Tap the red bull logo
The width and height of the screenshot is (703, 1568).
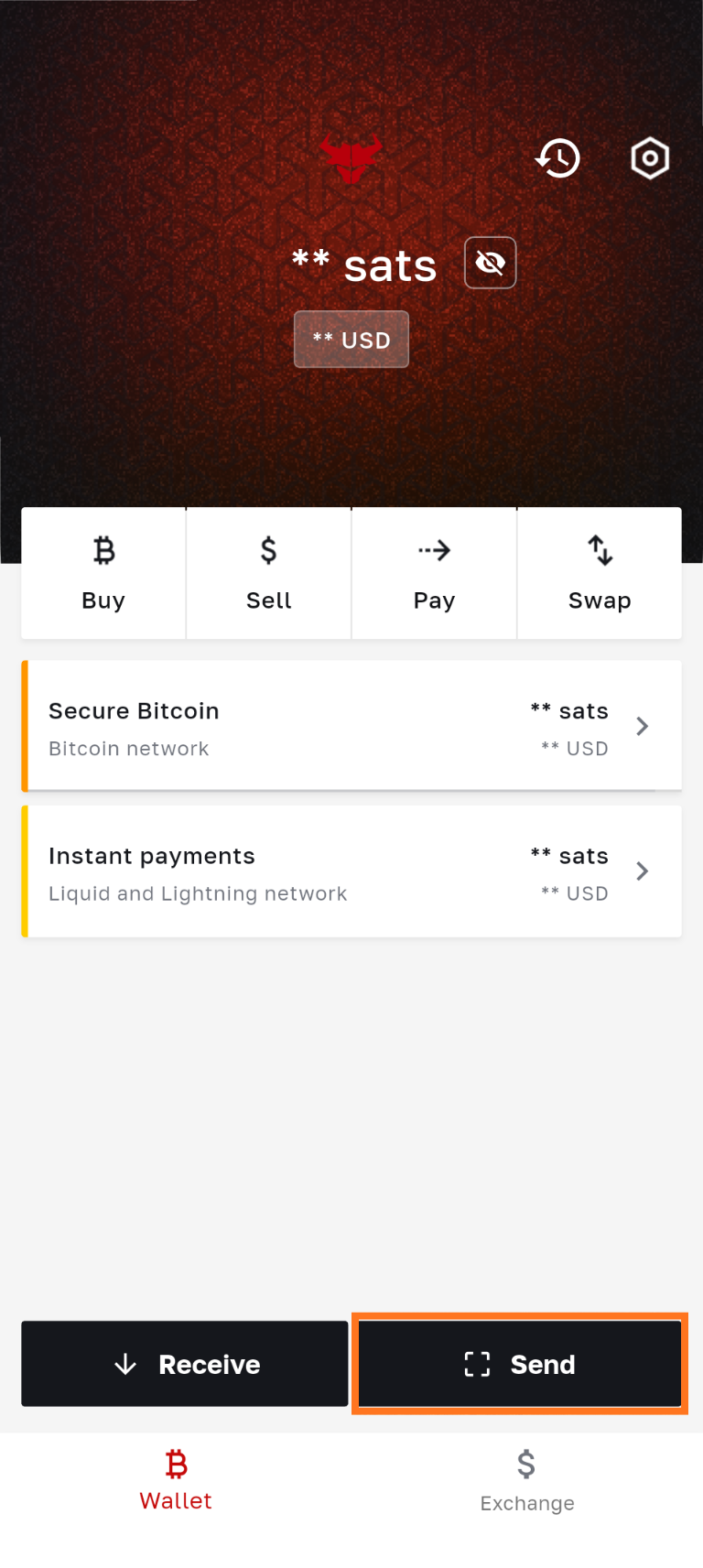(351, 157)
